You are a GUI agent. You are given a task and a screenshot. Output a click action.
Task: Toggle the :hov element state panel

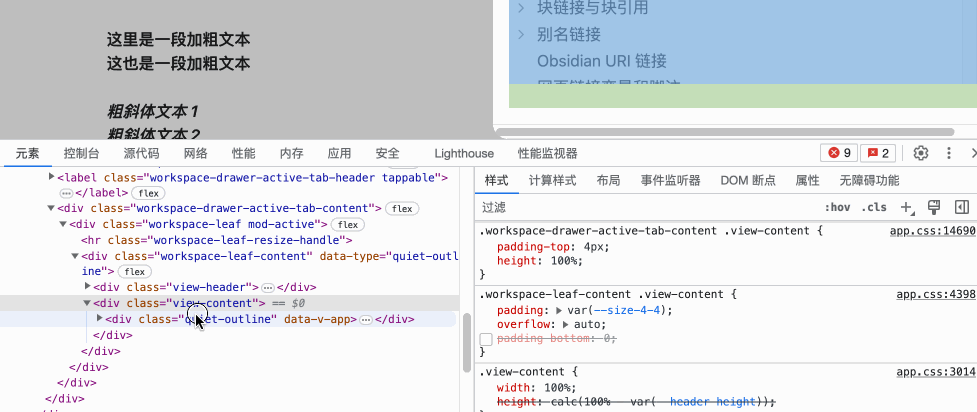pyautogui.click(x=837, y=207)
